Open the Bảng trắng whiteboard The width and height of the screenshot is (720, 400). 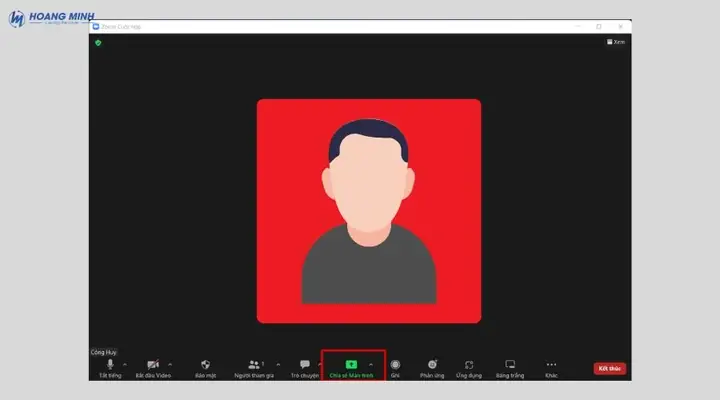pyautogui.click(x=510, y=368)
